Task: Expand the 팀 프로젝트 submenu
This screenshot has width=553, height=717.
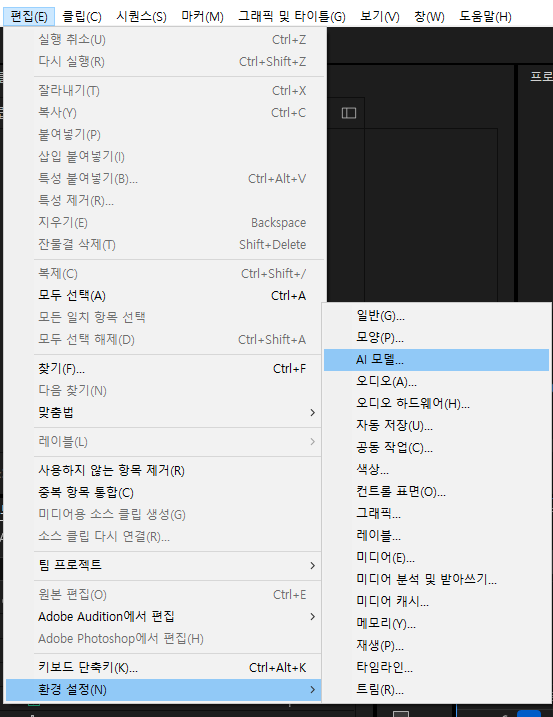Action: 164,565
